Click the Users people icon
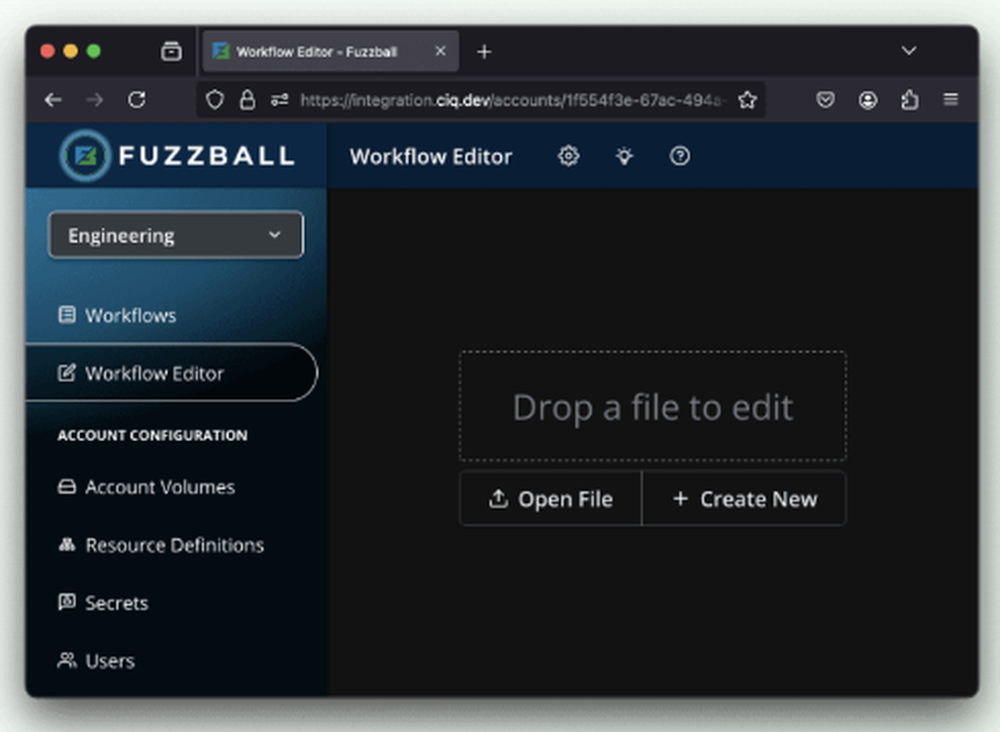1000x732 pixels. click(x=67, y=661)
